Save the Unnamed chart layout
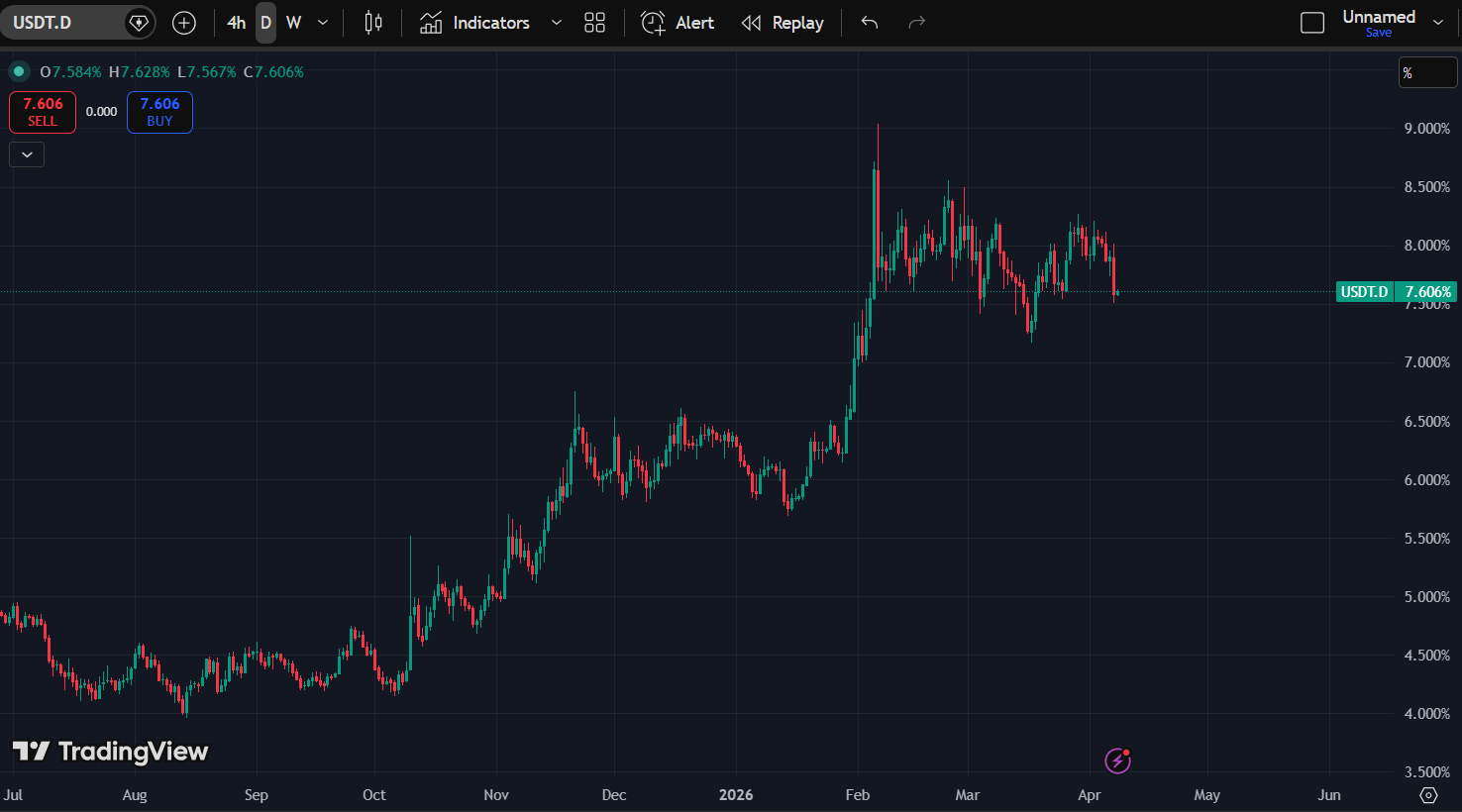 [x=1379, y=33]
